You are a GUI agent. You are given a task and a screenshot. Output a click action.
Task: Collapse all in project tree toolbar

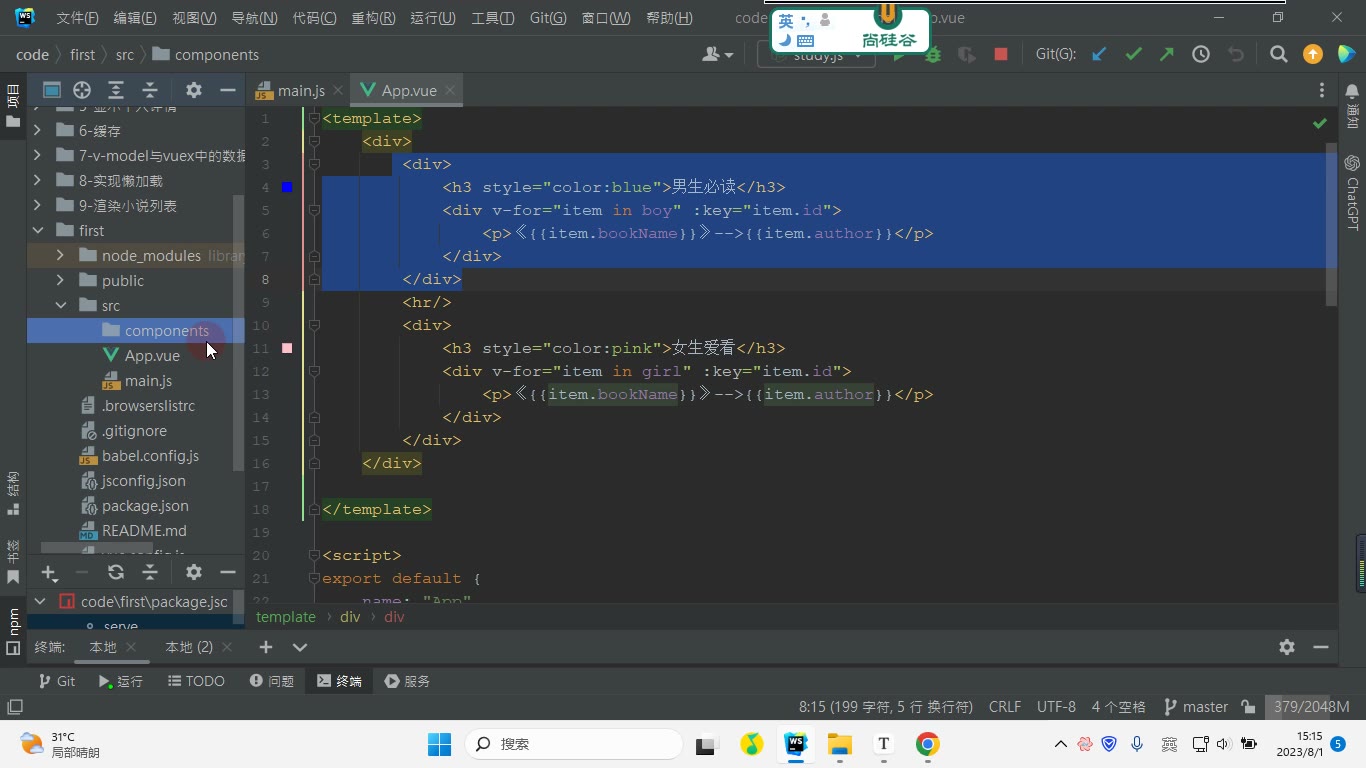click(150, 90)
